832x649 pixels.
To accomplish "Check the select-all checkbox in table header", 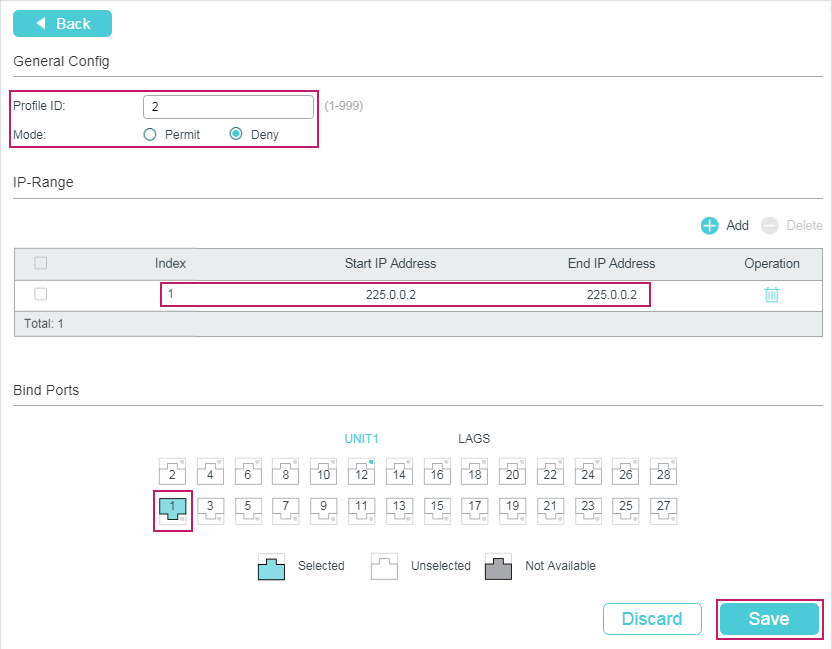I will 41,263.
